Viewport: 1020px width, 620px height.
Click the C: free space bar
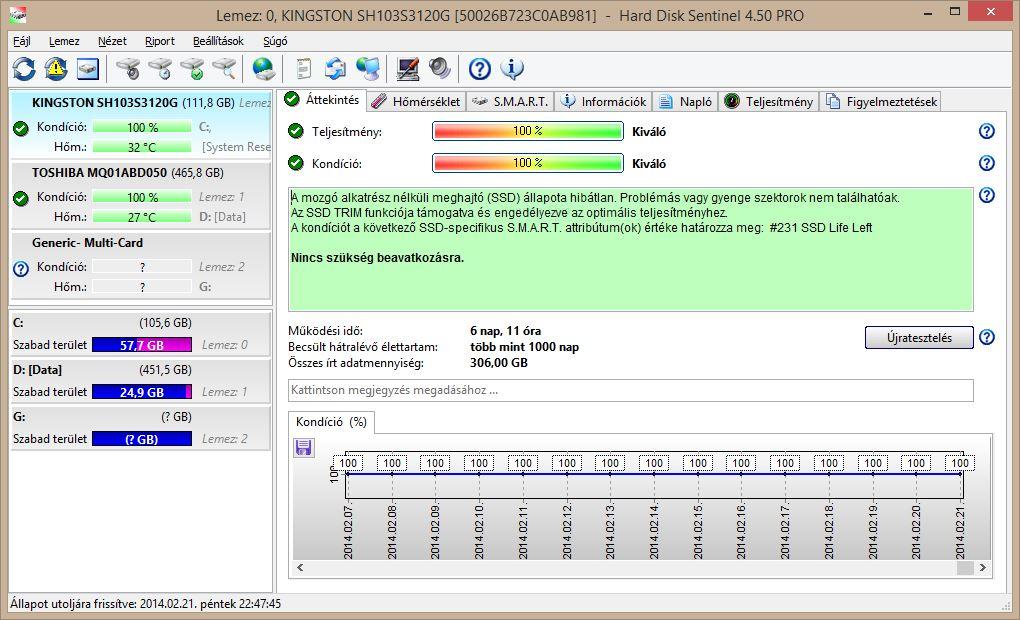click(141, 345)
